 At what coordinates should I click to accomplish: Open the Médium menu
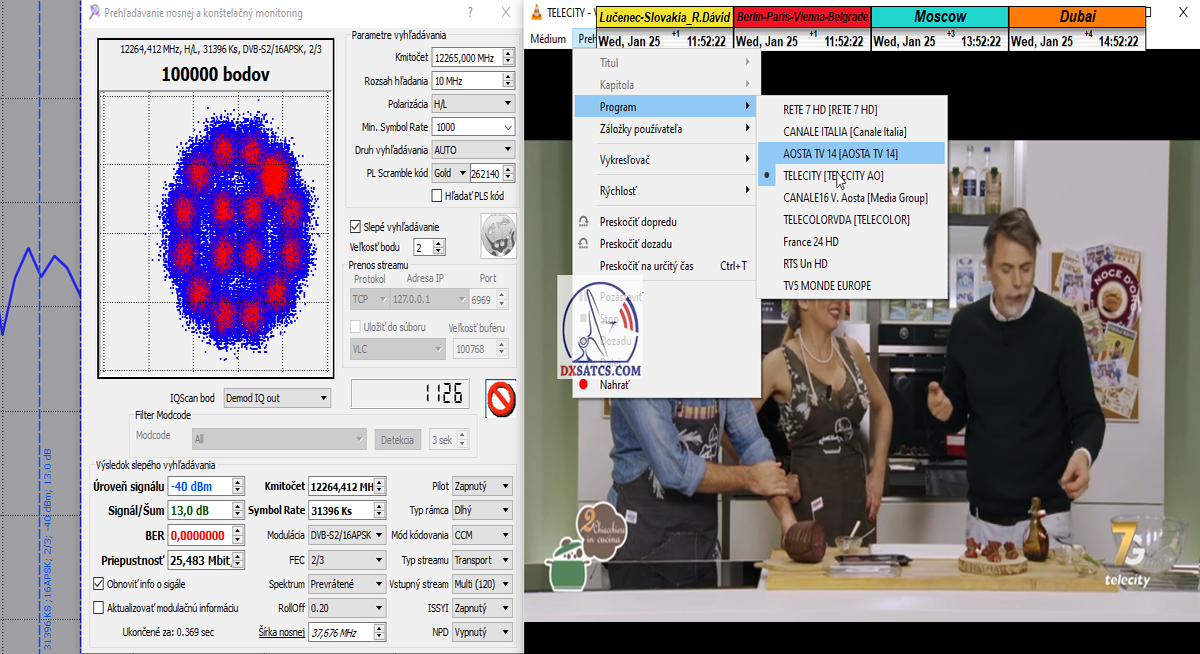point(548,40)
